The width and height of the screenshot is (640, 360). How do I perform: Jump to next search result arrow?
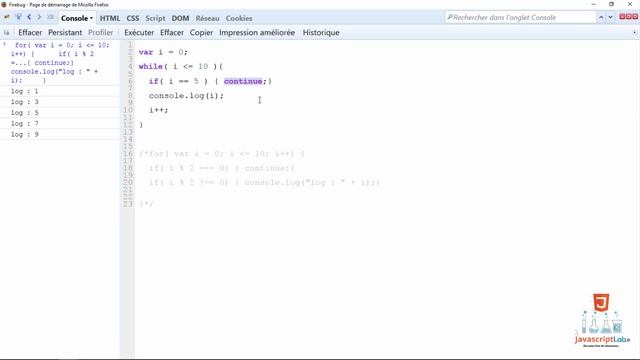point(610,17)
